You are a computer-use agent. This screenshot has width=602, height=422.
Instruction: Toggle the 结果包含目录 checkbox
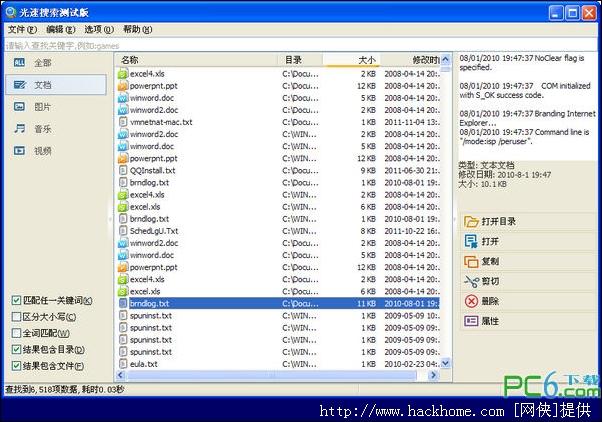(x=16, y=349)
